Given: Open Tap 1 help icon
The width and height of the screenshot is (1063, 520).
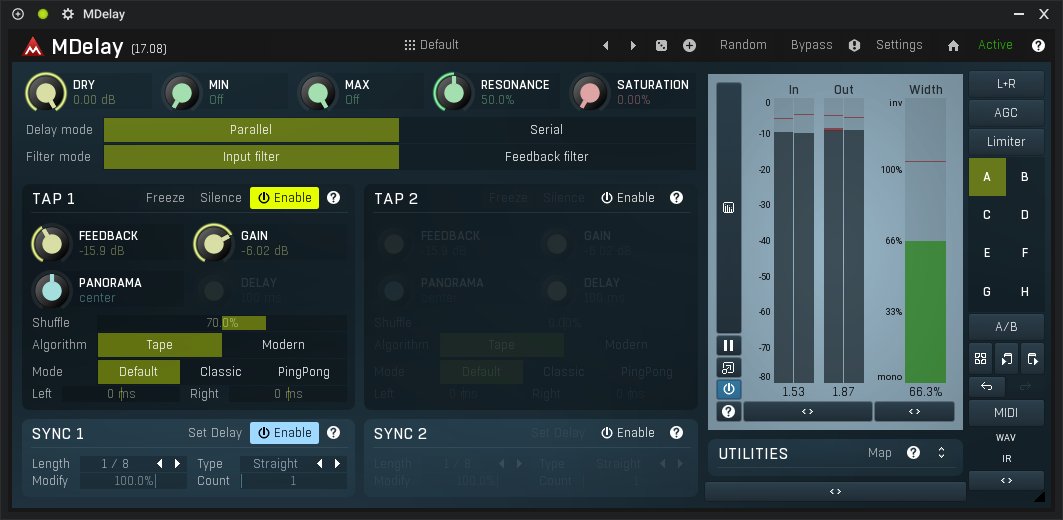Looking at the screenshot, I should pos(334,198).
